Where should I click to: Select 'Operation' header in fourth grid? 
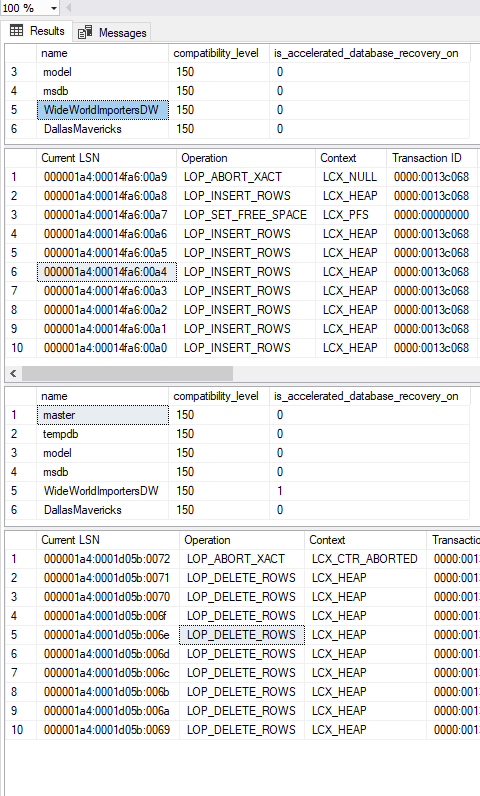point(242,540)
